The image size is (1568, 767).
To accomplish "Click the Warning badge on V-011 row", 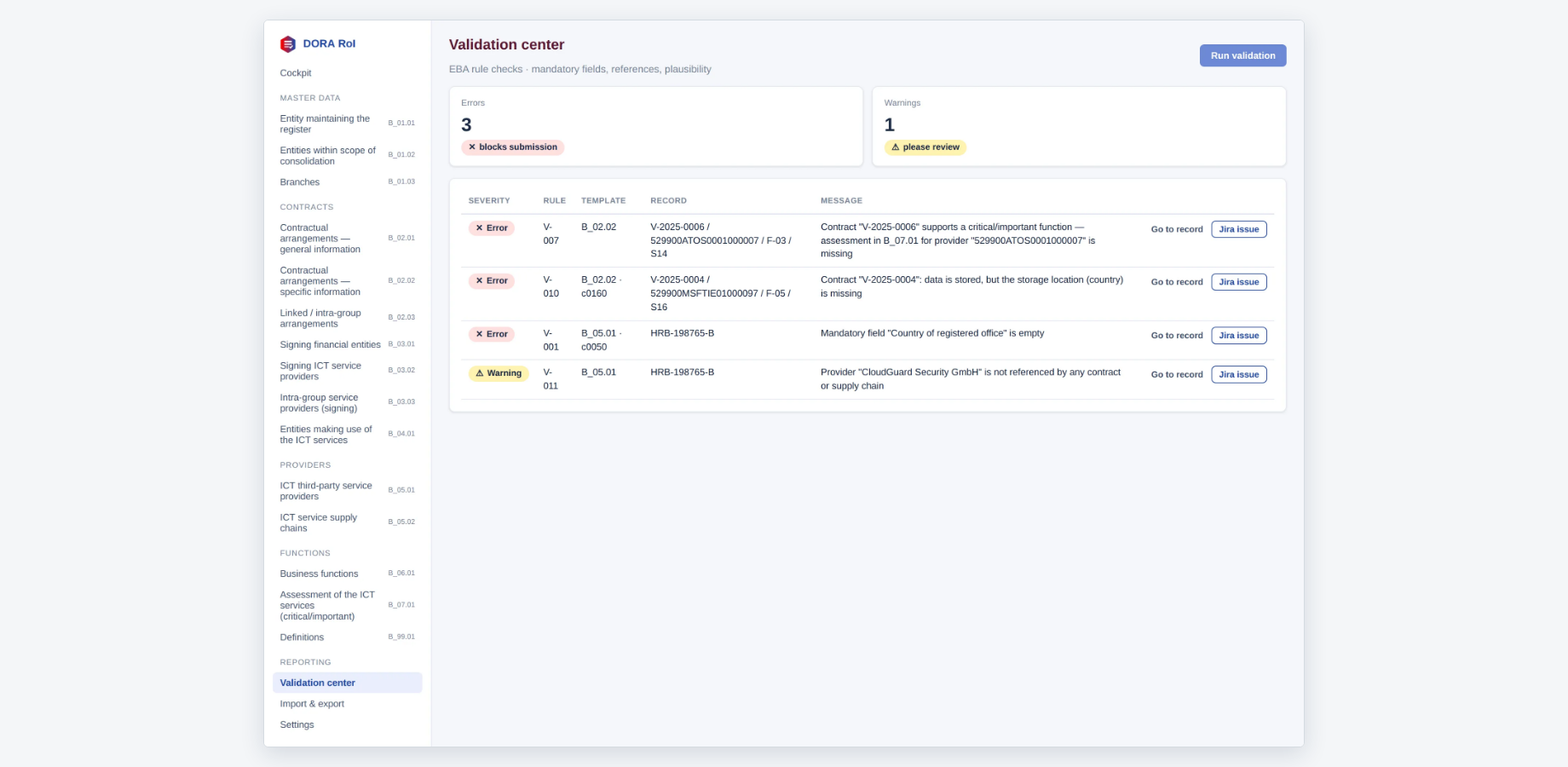I will click(x=499, y=373).
